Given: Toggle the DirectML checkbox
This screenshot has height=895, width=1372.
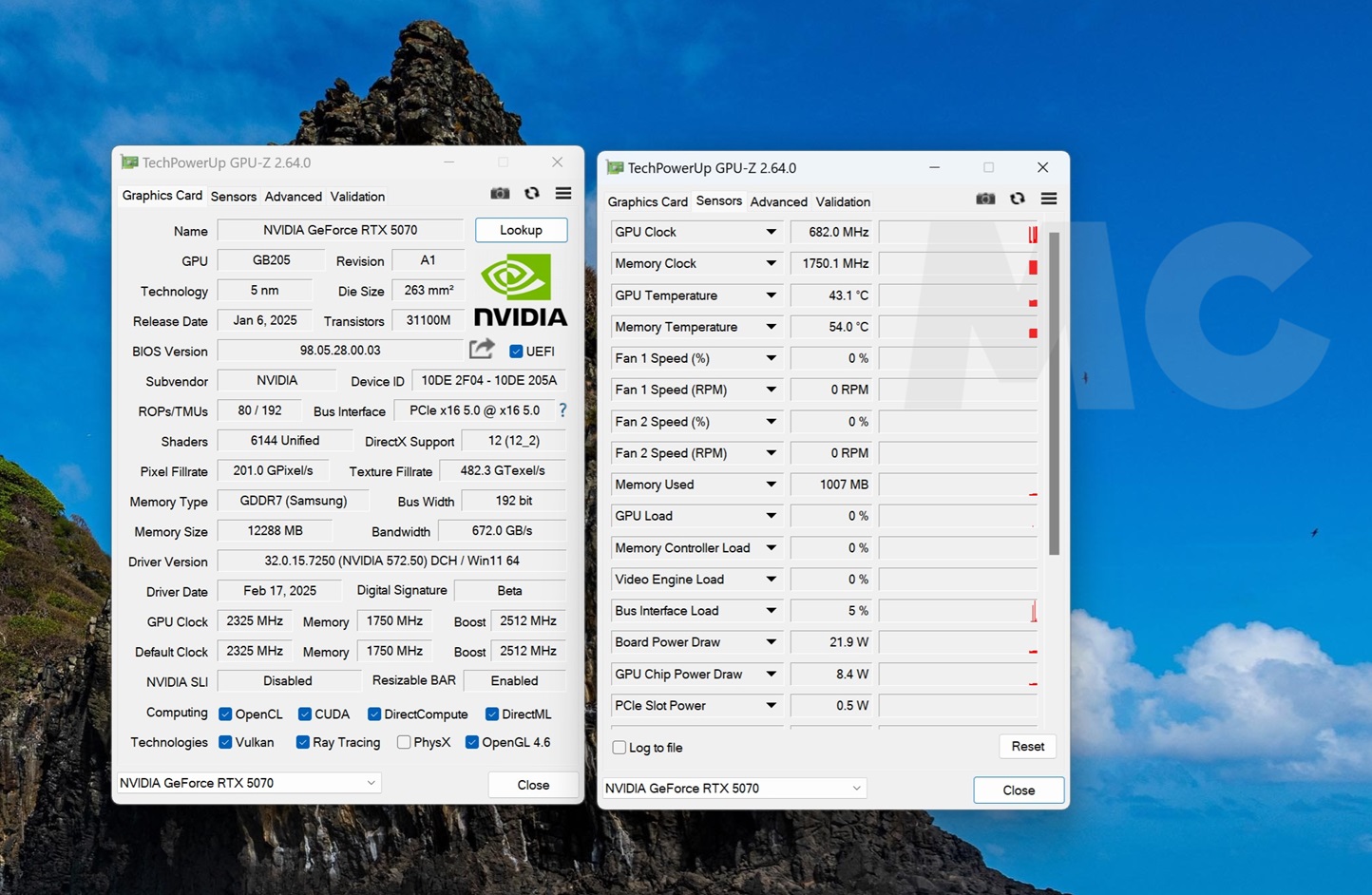Looking at the screenshot, I should coord(492,714).
